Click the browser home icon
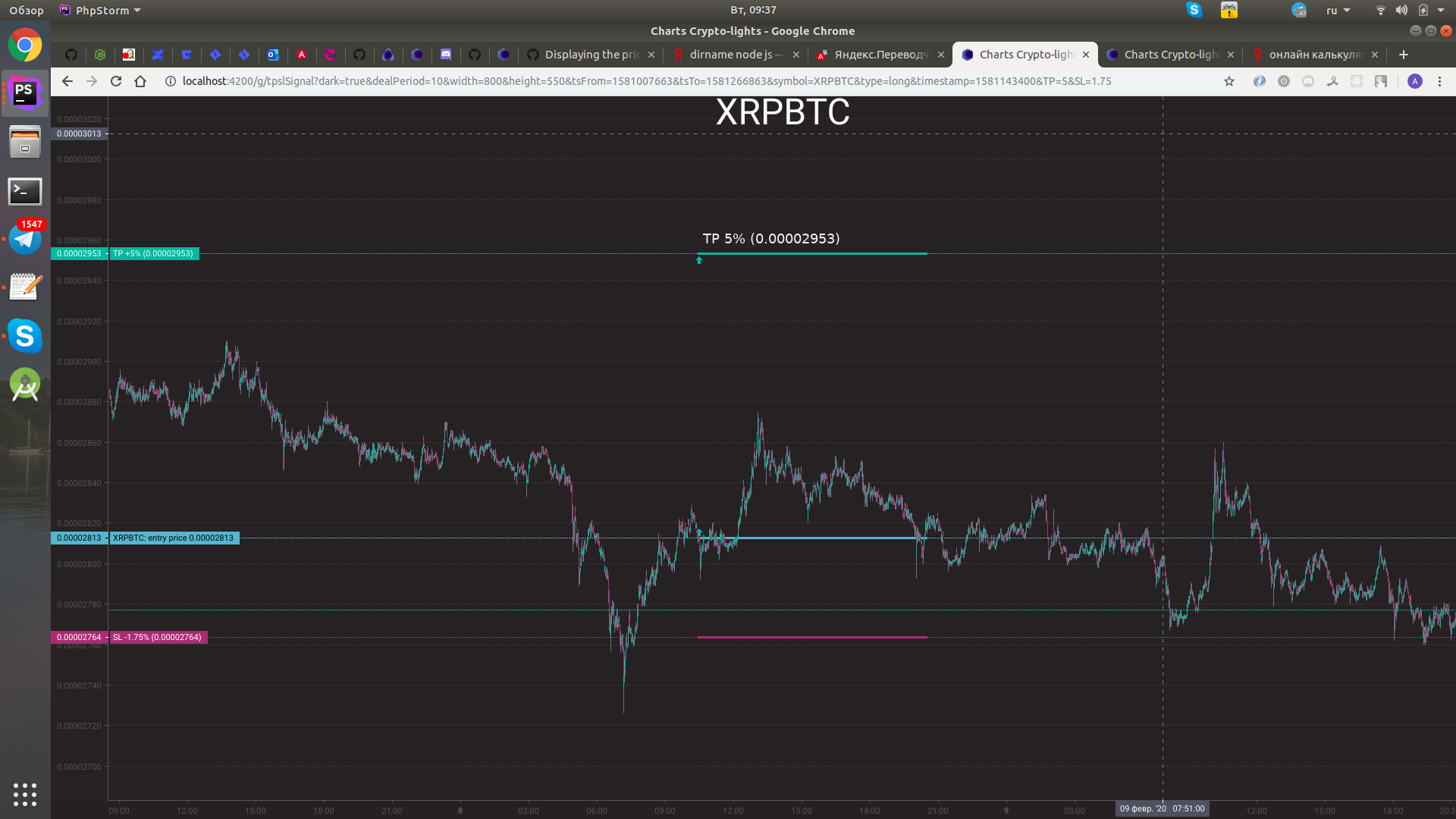The height and width of the screenshot is (819, 1456). click(x=140, y=81)
